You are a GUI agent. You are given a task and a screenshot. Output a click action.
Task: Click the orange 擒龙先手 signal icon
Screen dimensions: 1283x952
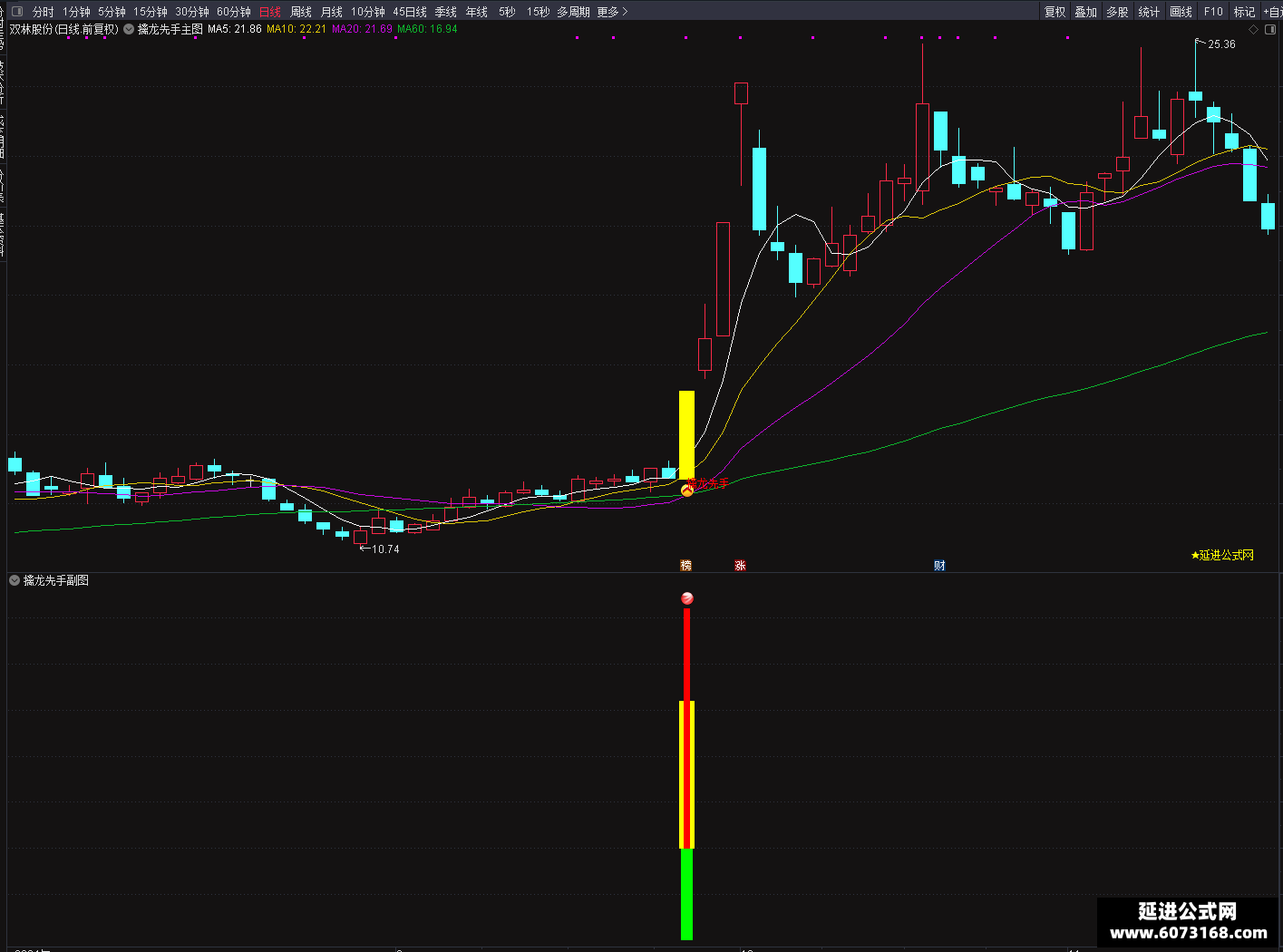tap(686, 490)
